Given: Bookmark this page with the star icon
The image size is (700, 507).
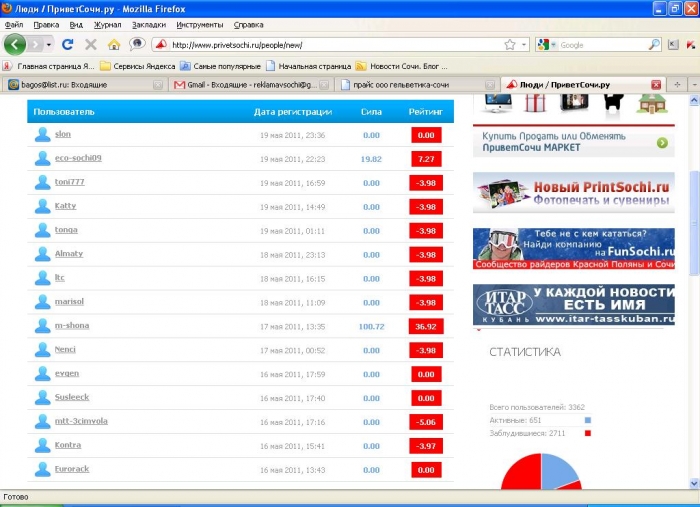Looking at the screenshot, I should coord(510,45).
